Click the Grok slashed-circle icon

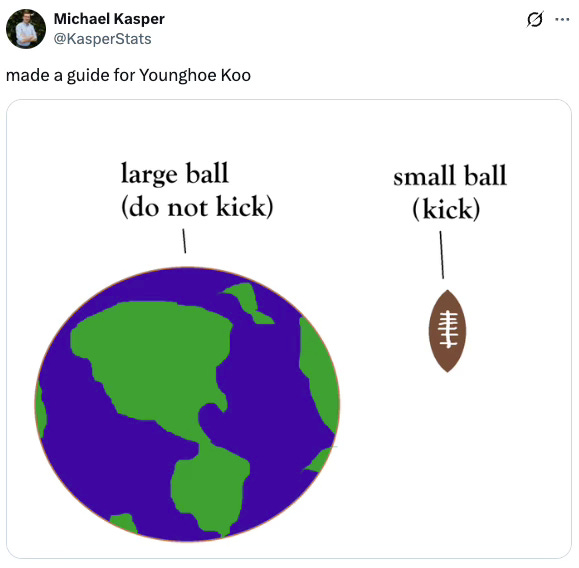[535, 19]
